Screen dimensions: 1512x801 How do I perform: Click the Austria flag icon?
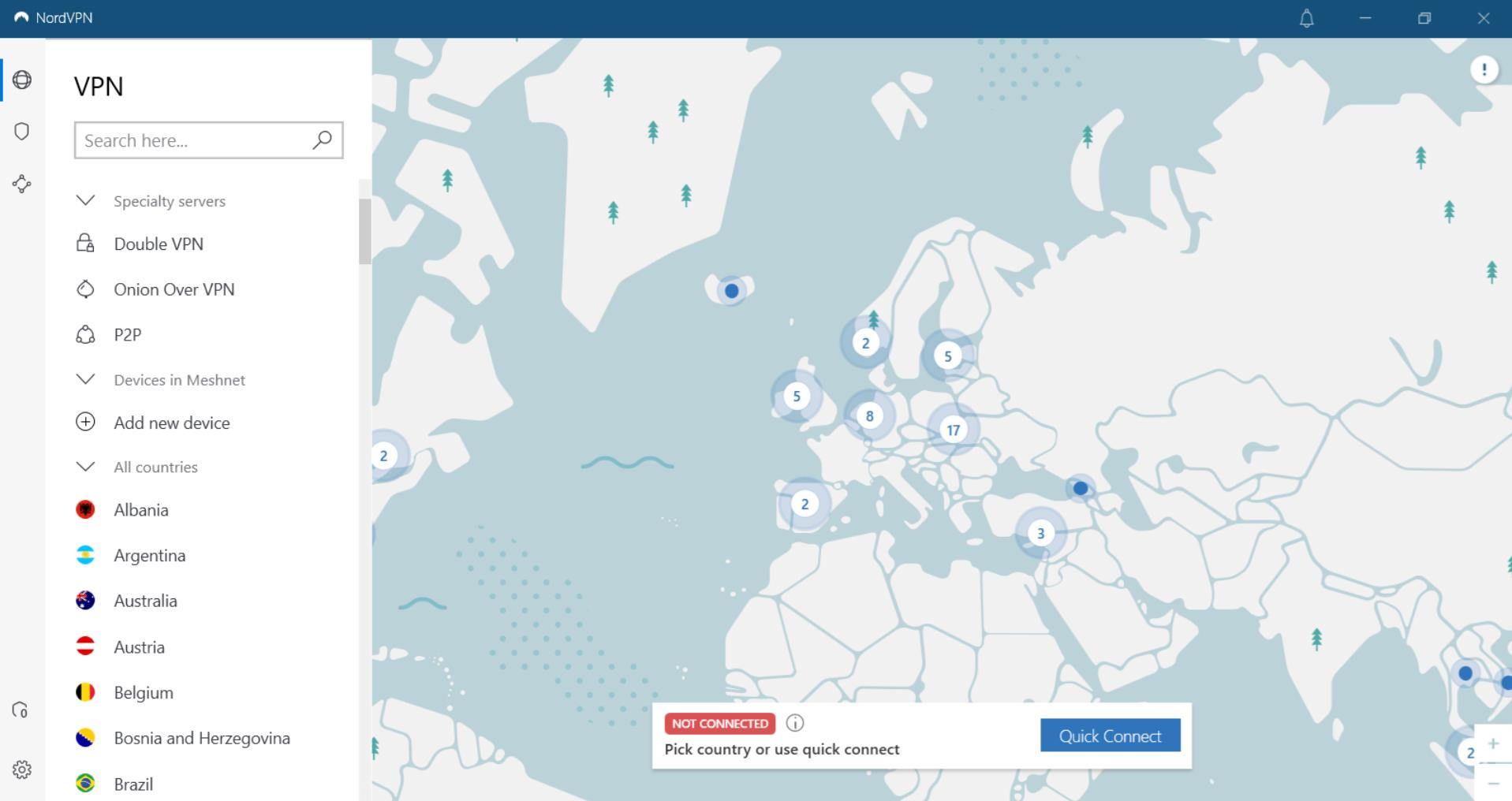pos(85,646)
